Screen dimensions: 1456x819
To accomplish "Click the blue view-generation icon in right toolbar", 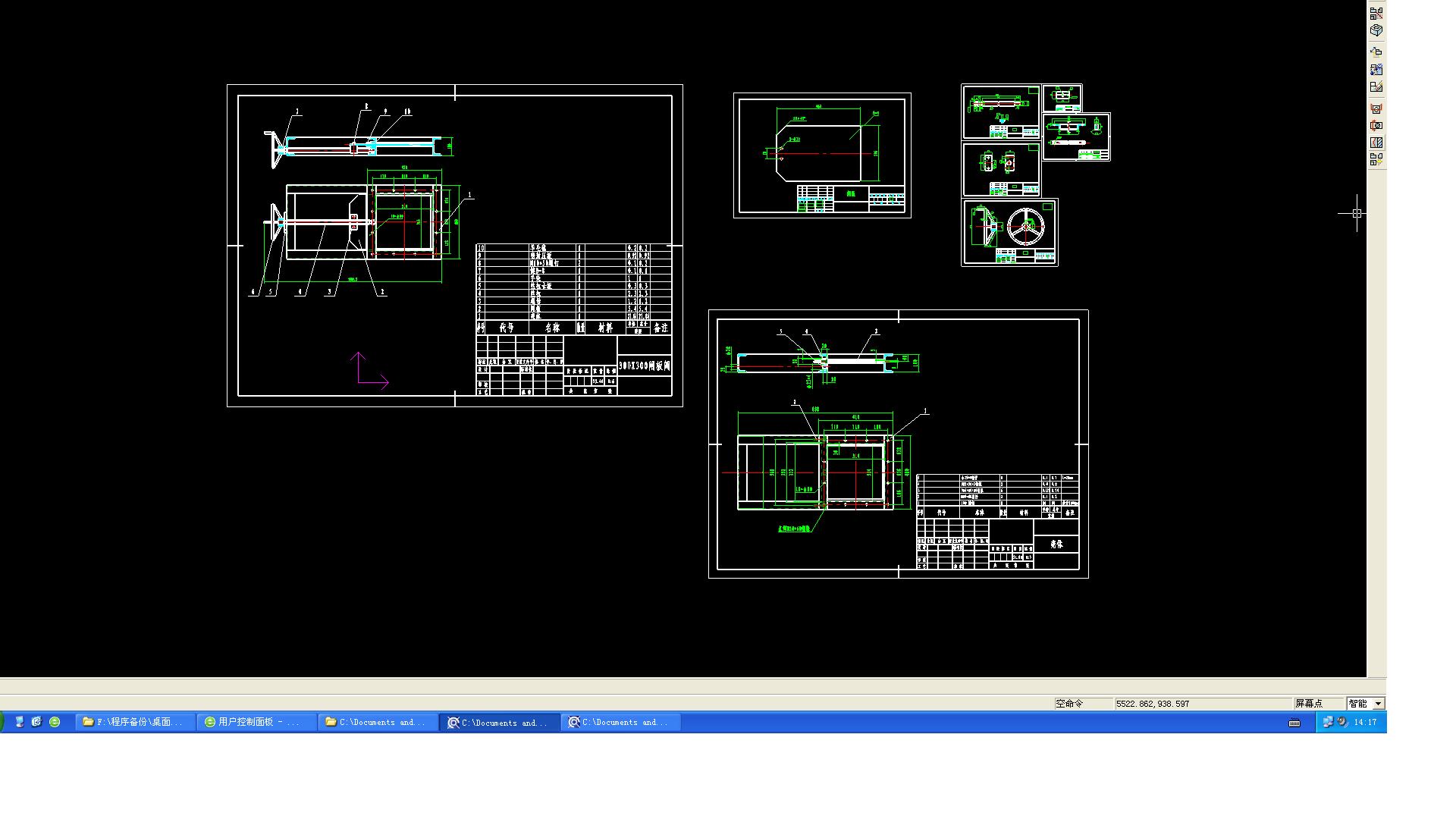I will (1376, 69).
